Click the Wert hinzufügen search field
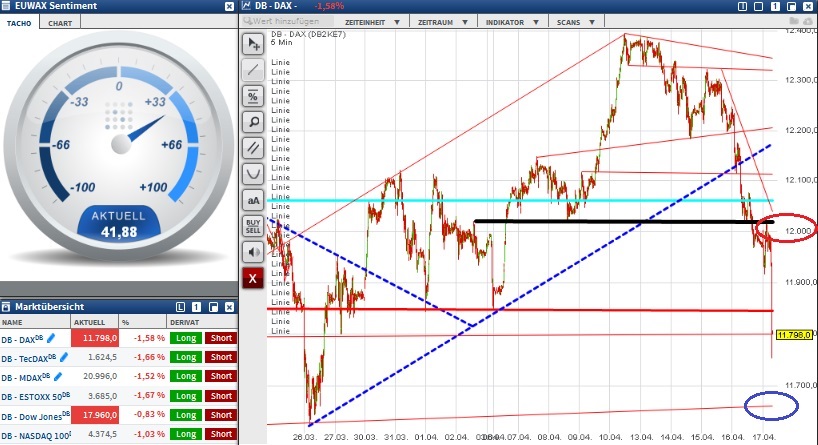 tap(287, 21)
